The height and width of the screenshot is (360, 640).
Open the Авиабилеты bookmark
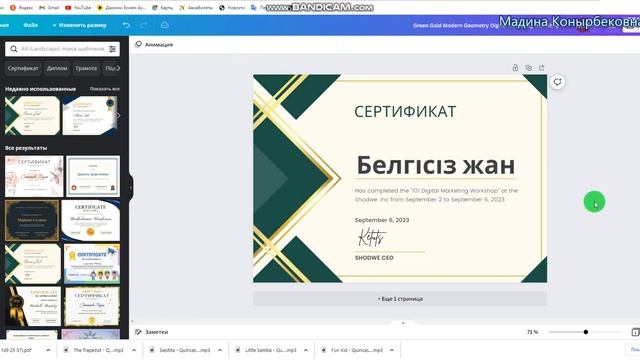[196, 7]
